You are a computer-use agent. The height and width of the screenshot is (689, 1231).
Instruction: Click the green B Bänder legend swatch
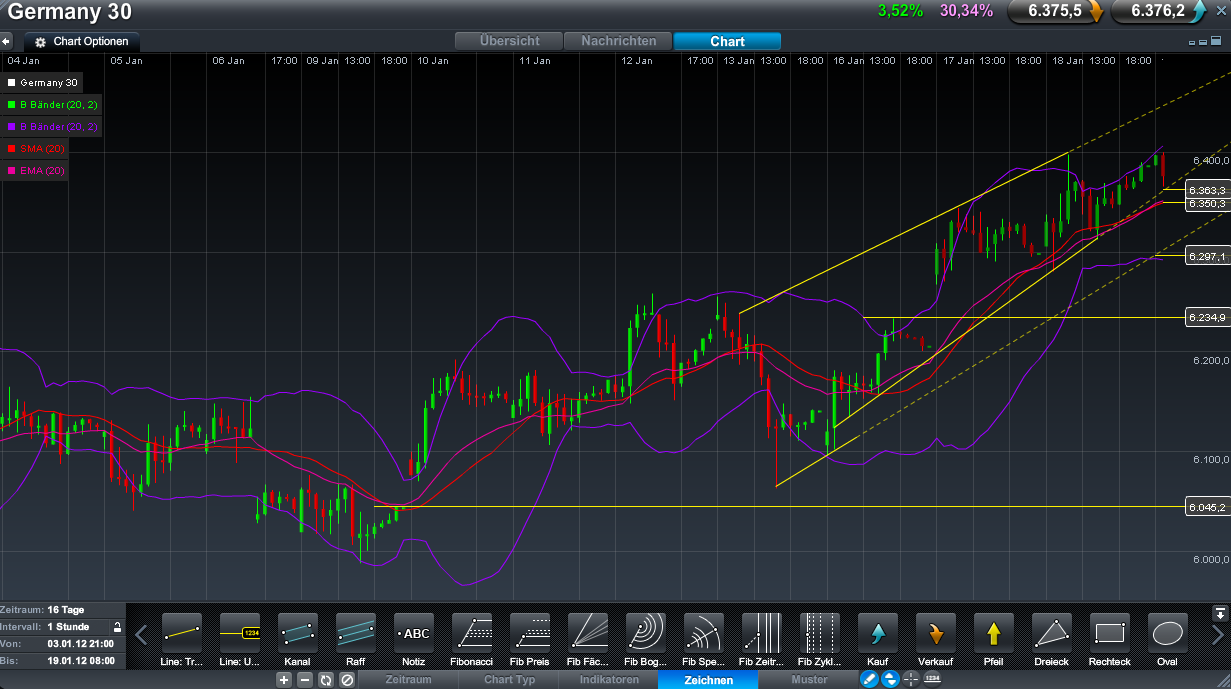[x=9, y=104]
